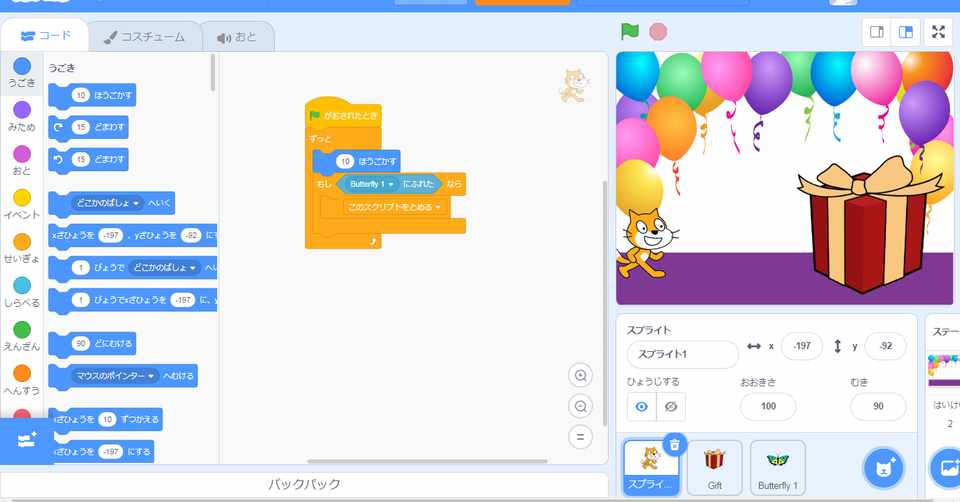Open the choose a backdrop button
The width and height of the screenshot is (960, 502).
tap(946, 468)
